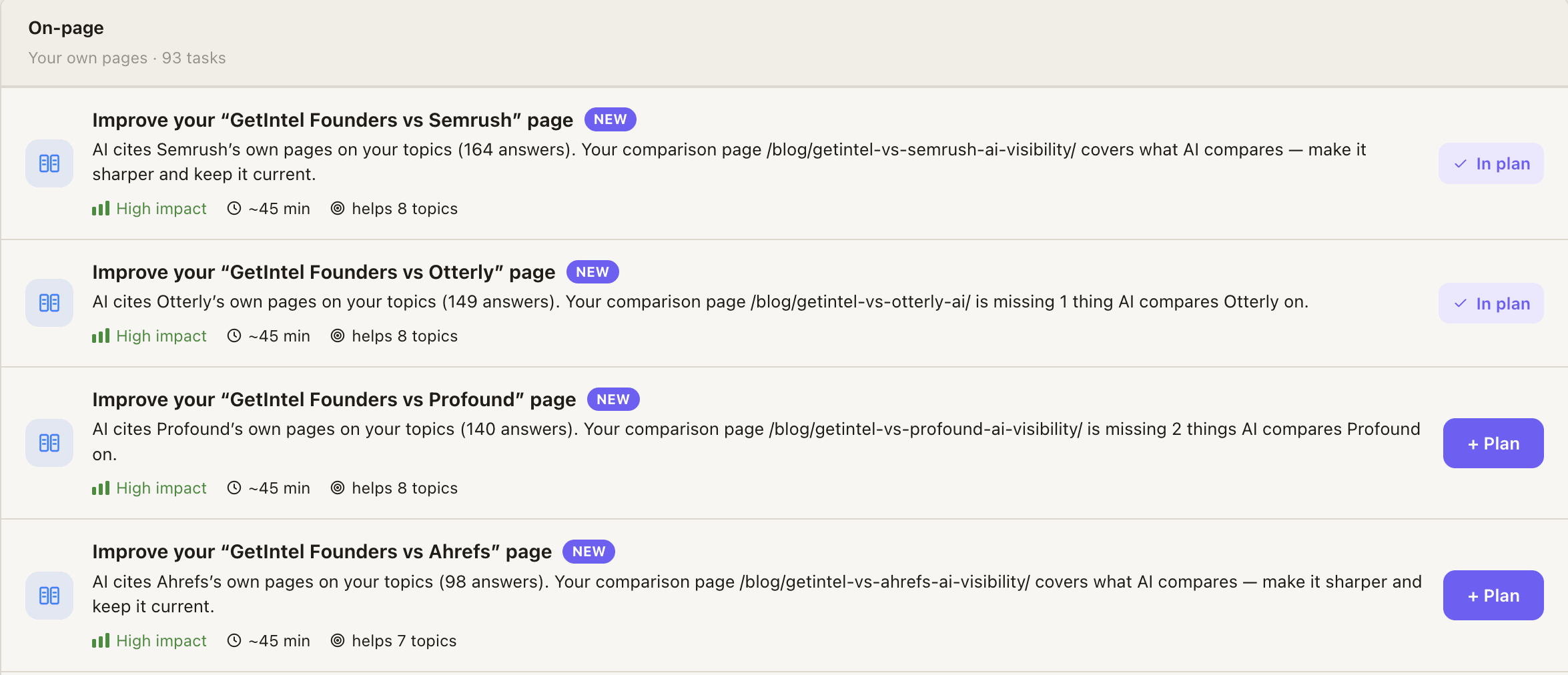Click the impact bars icon in Otterly row
The width and height of the screenshot is (1568, 675).
101,336
